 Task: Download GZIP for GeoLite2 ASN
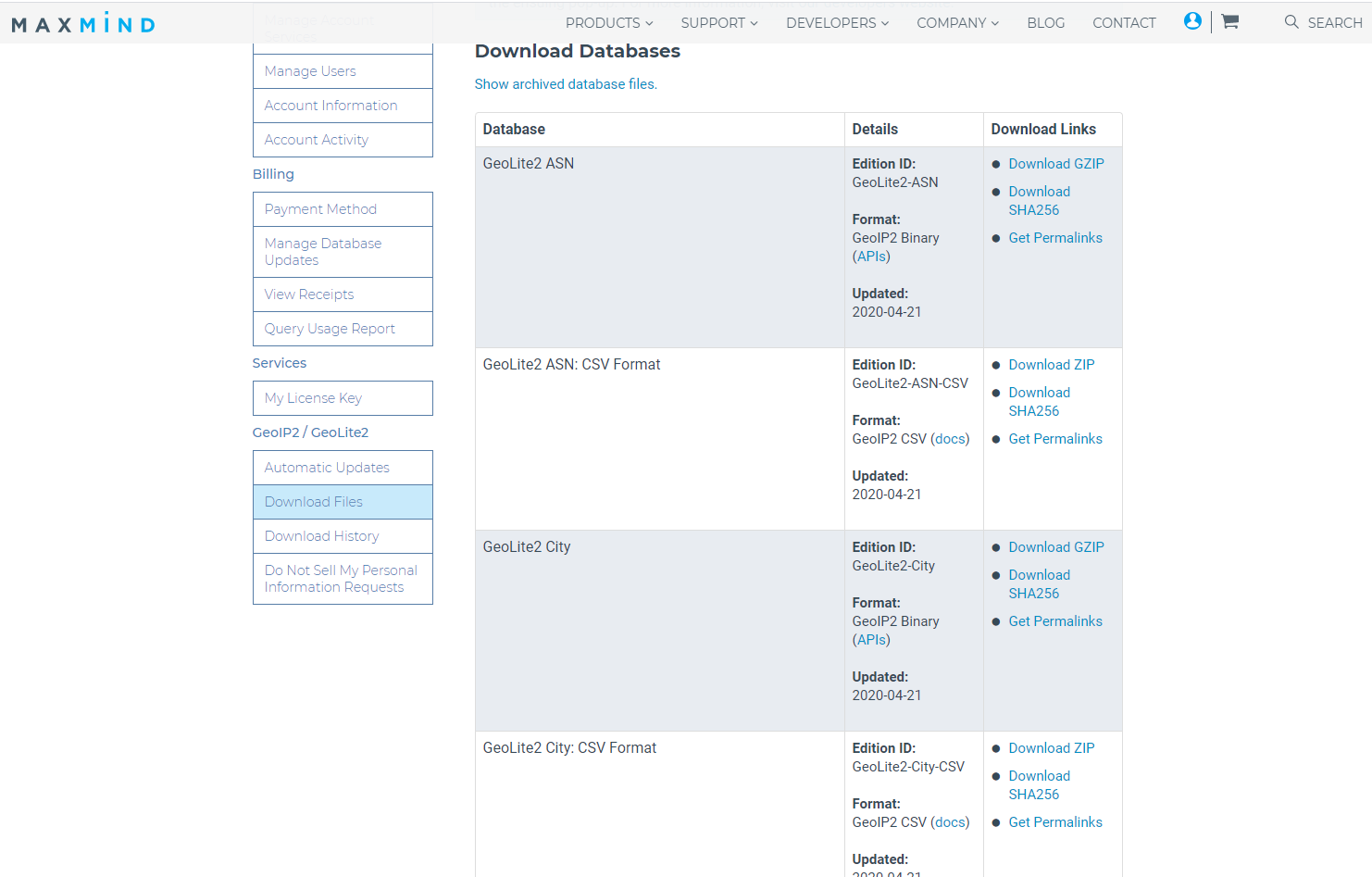(x=1056, y=164)
